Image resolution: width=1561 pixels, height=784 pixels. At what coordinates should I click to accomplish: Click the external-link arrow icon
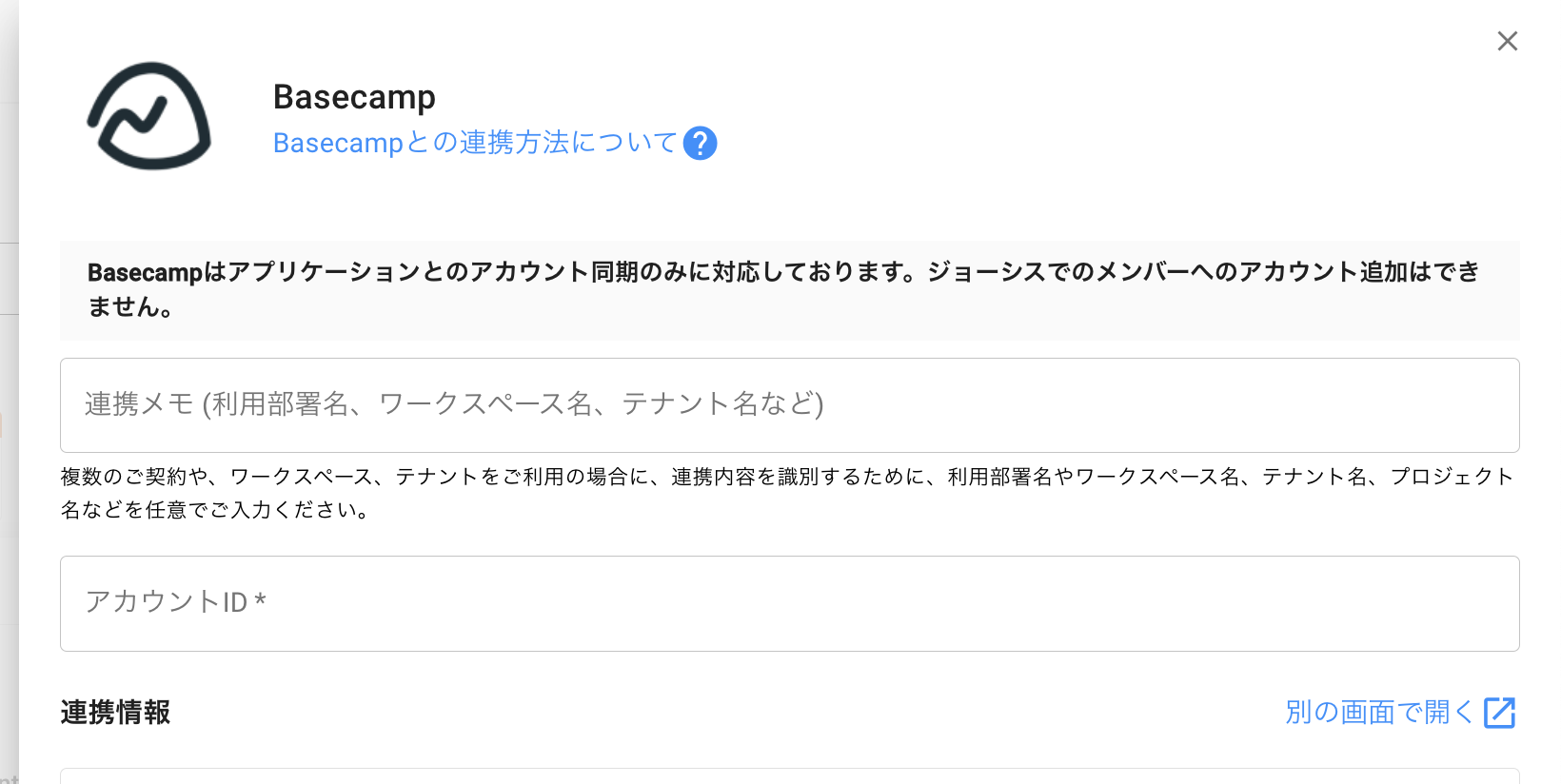click(x=1499, y=713)
